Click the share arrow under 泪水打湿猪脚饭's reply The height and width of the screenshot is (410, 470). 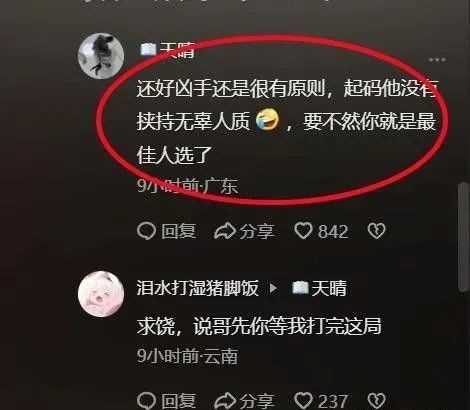point(225,401)
